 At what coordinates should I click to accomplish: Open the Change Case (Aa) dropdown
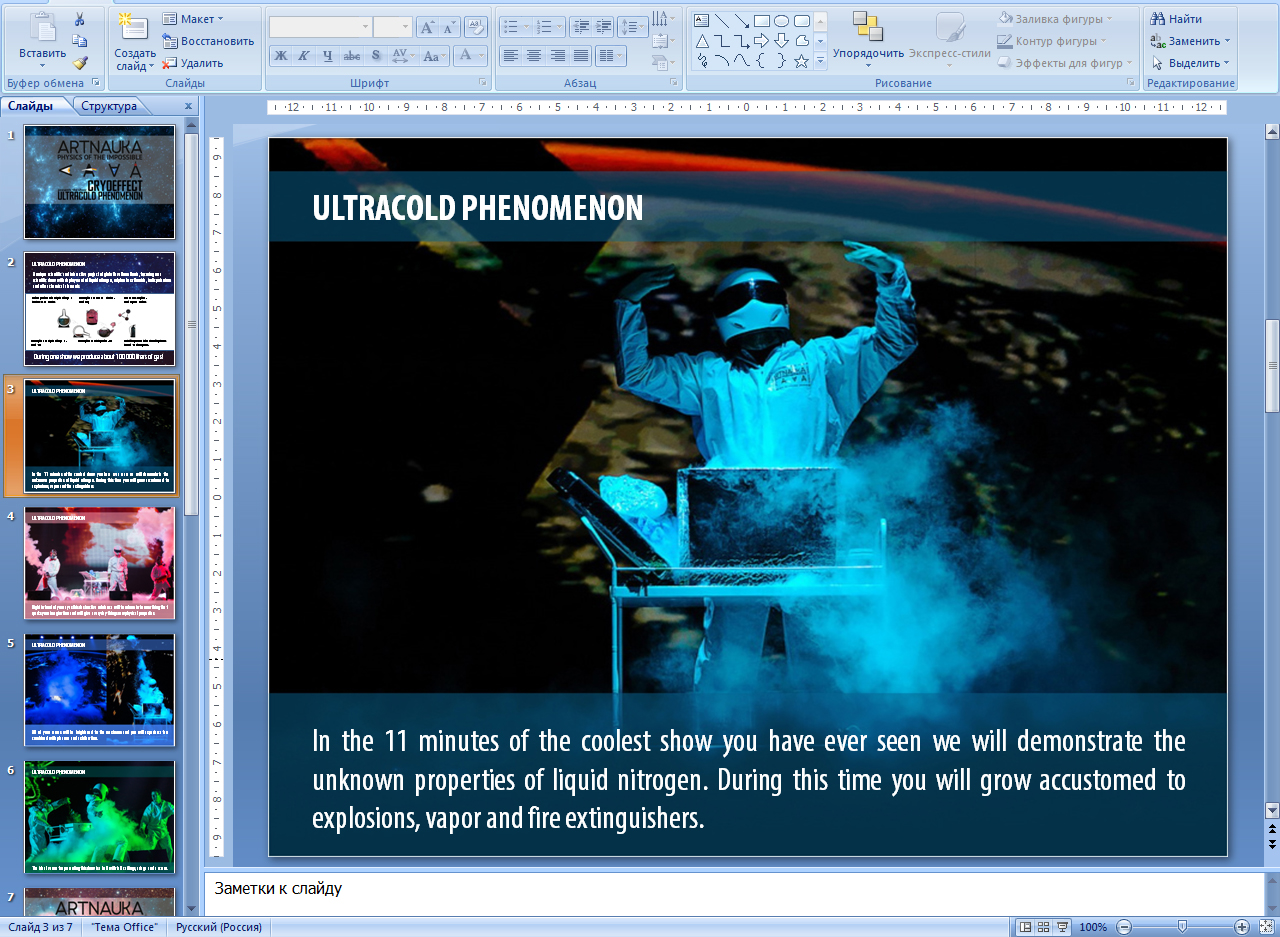tap(433, 56)
